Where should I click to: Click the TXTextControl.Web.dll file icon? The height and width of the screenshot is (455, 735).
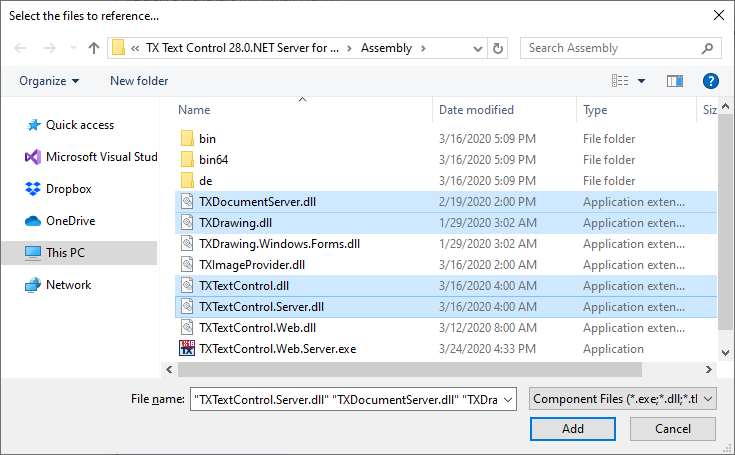pyautogui.click(x=187, y=327)
